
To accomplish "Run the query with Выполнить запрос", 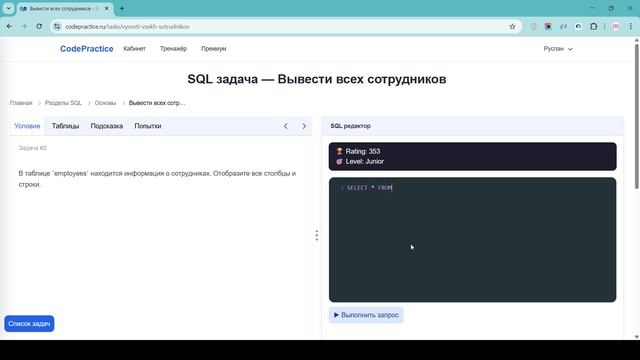I will 366,315.
